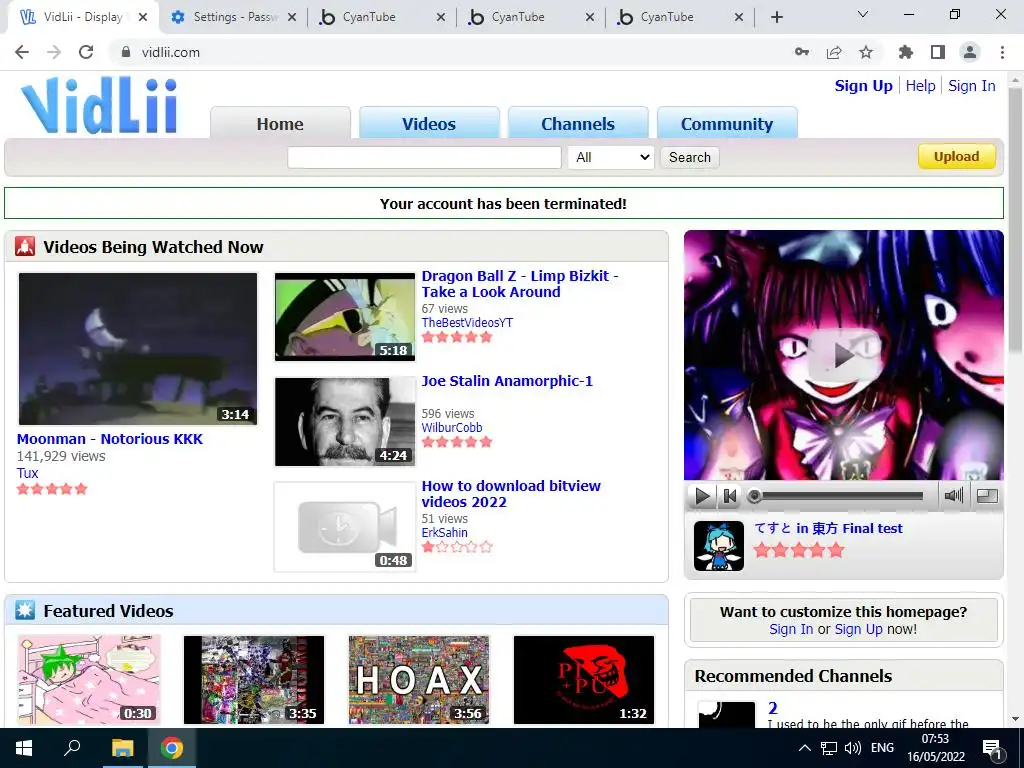Switch to the Channels tab
This screenshot has height=768, width=1024.
[578, 123]
